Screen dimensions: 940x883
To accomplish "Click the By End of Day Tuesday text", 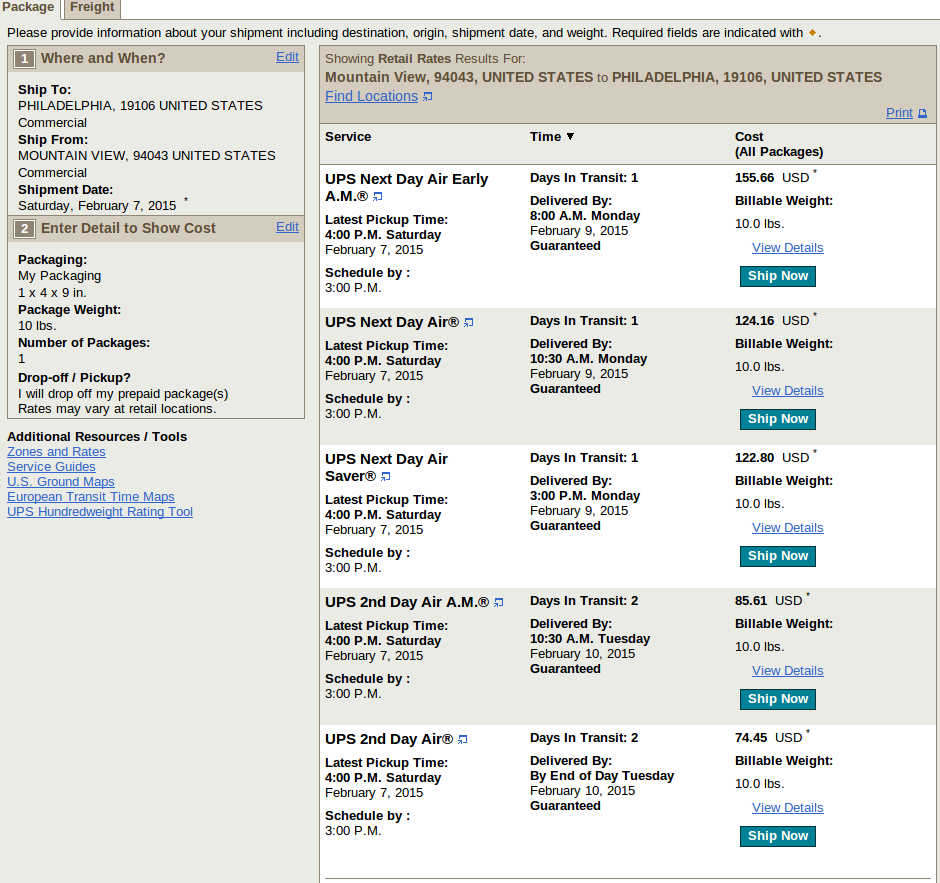I will coord(602,776).
